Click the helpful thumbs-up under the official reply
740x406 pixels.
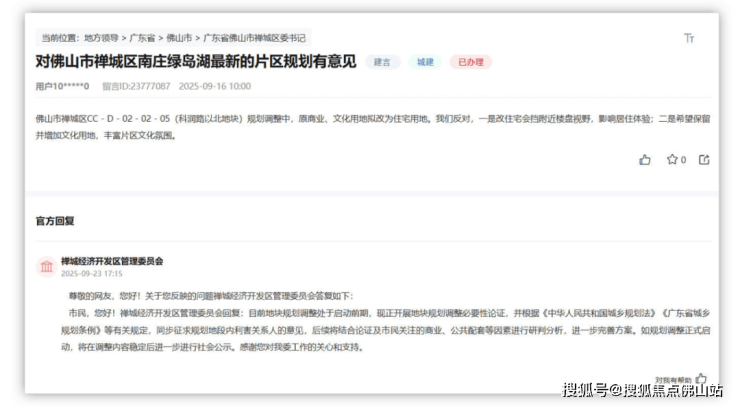pyautogui.click(x=701, y=379)
